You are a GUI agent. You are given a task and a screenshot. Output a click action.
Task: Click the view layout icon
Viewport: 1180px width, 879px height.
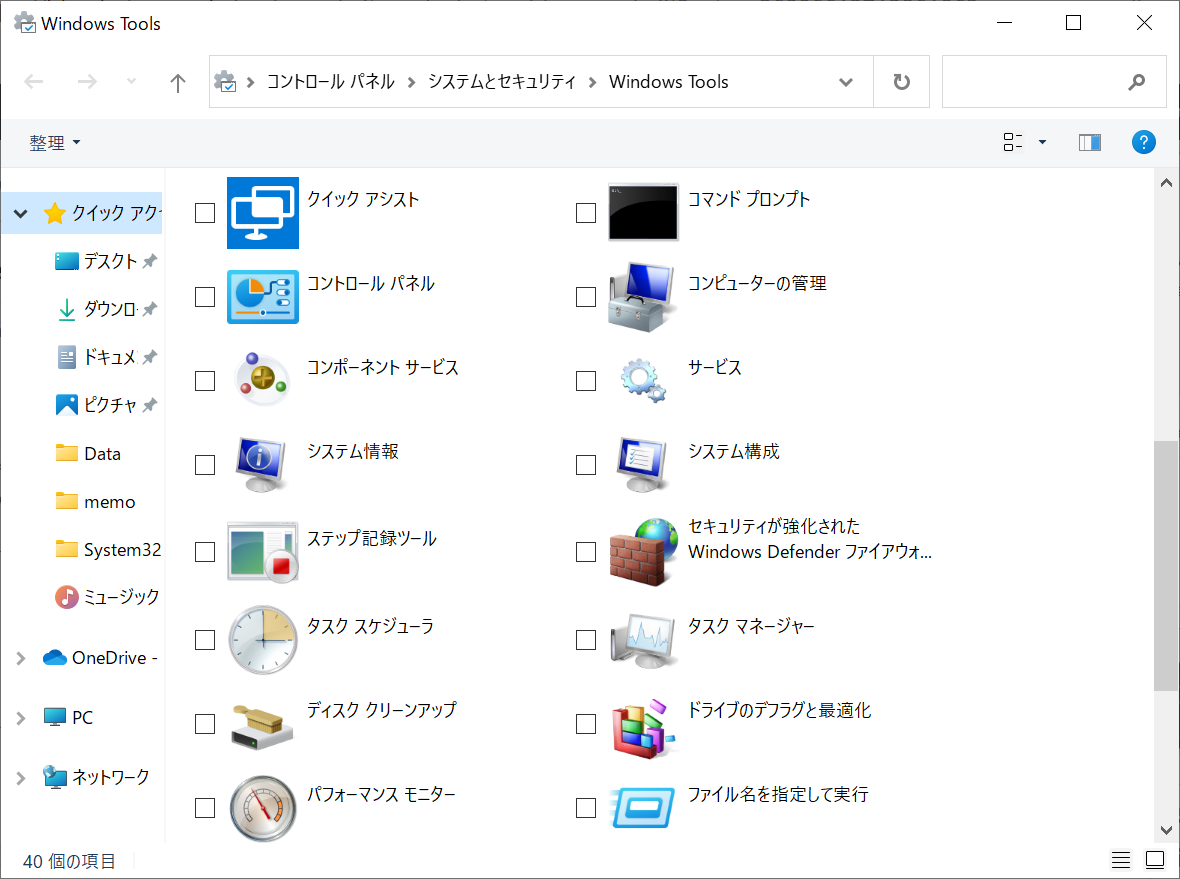coord(1013,142)
